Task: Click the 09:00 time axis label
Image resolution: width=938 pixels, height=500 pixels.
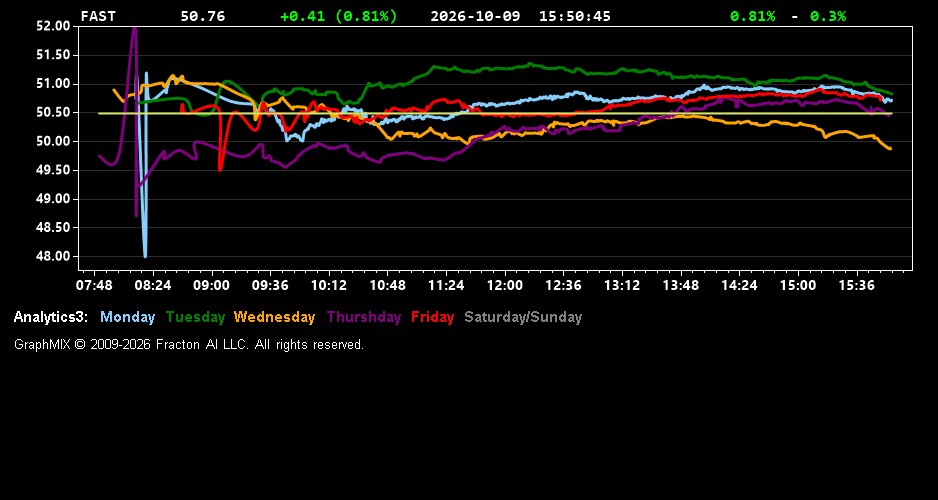Action: [x=211, y=285]
